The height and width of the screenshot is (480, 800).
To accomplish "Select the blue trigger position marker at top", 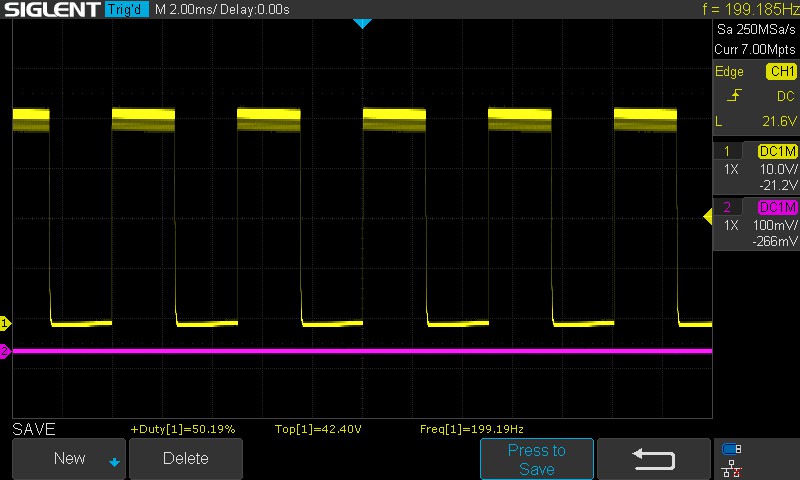I will click(x=362, y=23).
